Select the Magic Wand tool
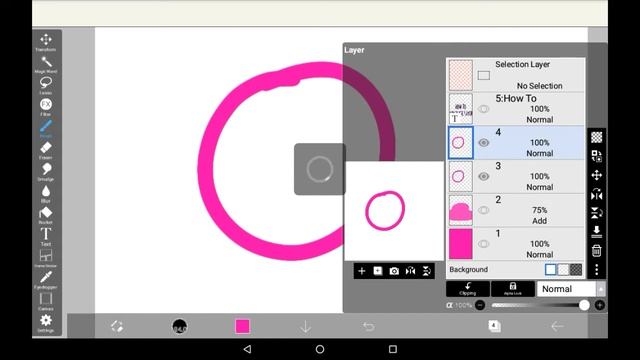 pos(46,64)
